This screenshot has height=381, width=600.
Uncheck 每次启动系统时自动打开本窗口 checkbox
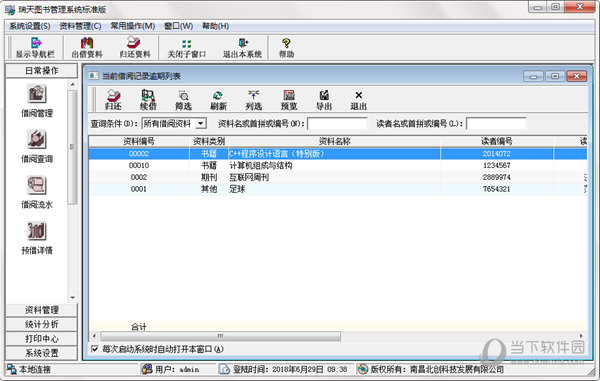pyautogui.click(x=95, y=349)
